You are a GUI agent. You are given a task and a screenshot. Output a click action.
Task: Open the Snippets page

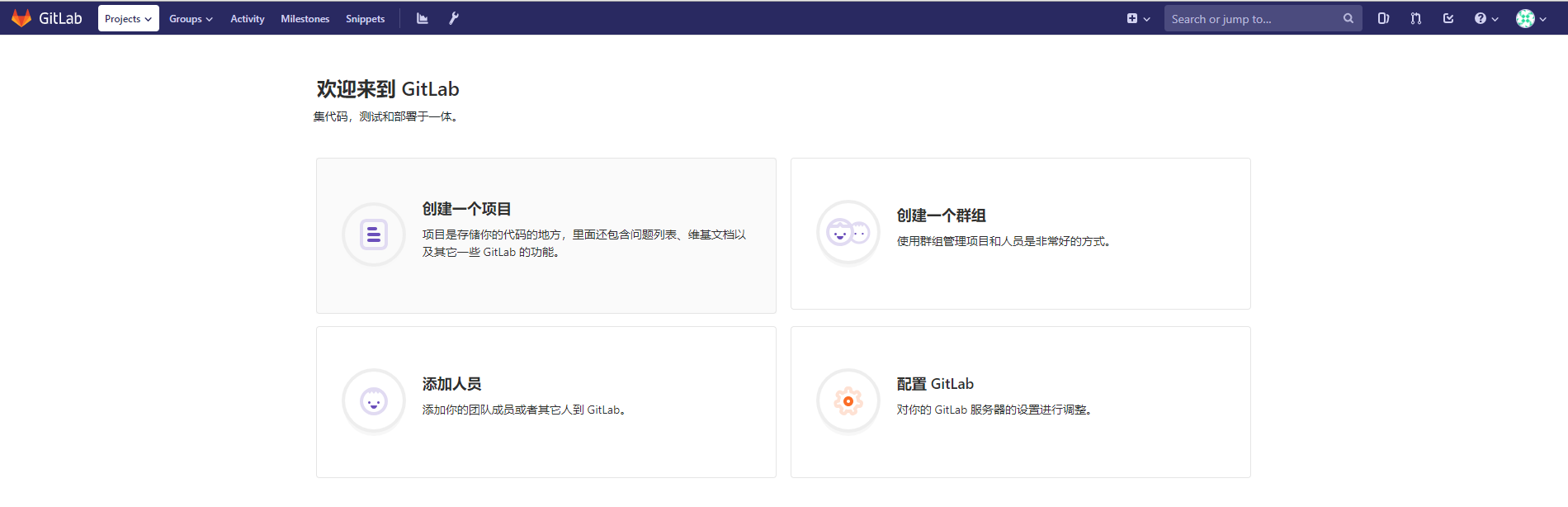[365, 18]
